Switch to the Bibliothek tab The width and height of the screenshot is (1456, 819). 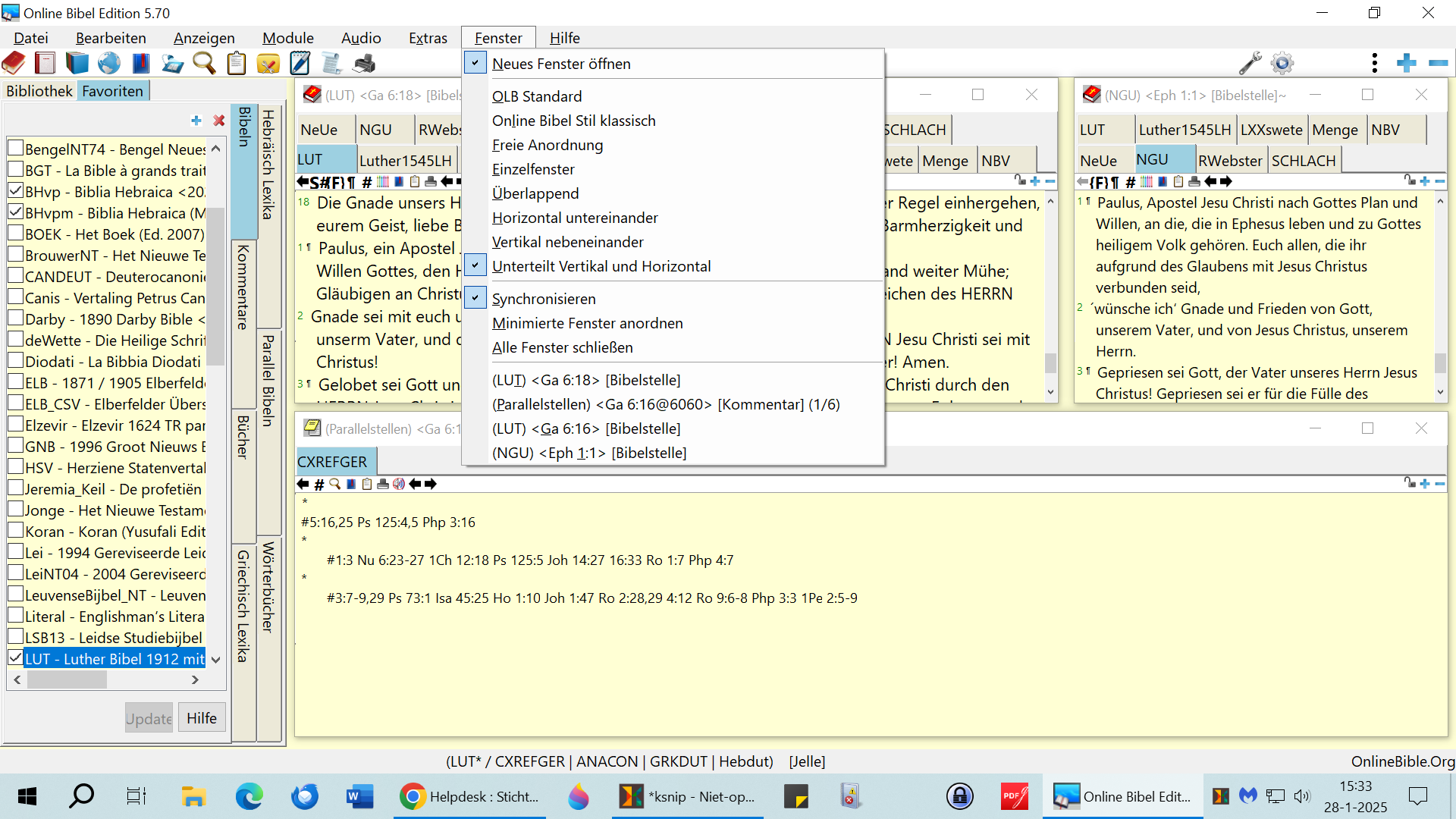click(x=39, y=91)
